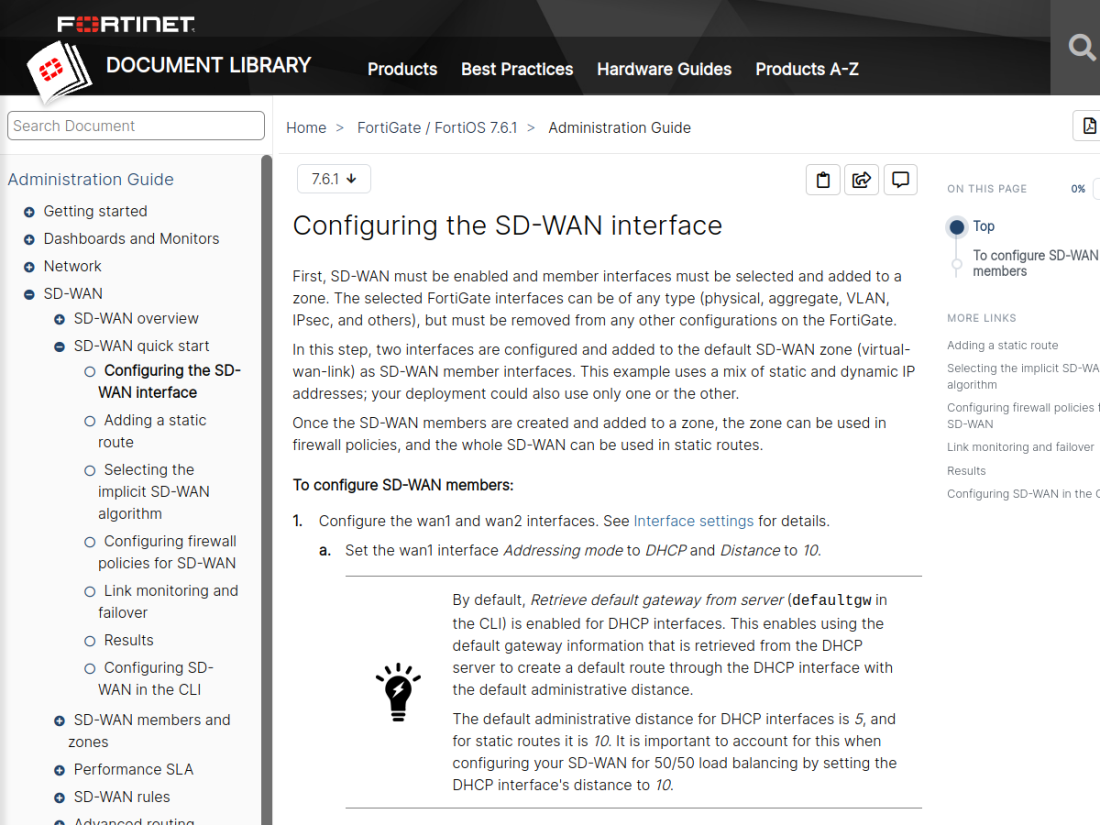Open Link monitoring and failover under More Links
This screenshot has width=1100, height=825.
pyautogui.click(x=1020, y=447)
